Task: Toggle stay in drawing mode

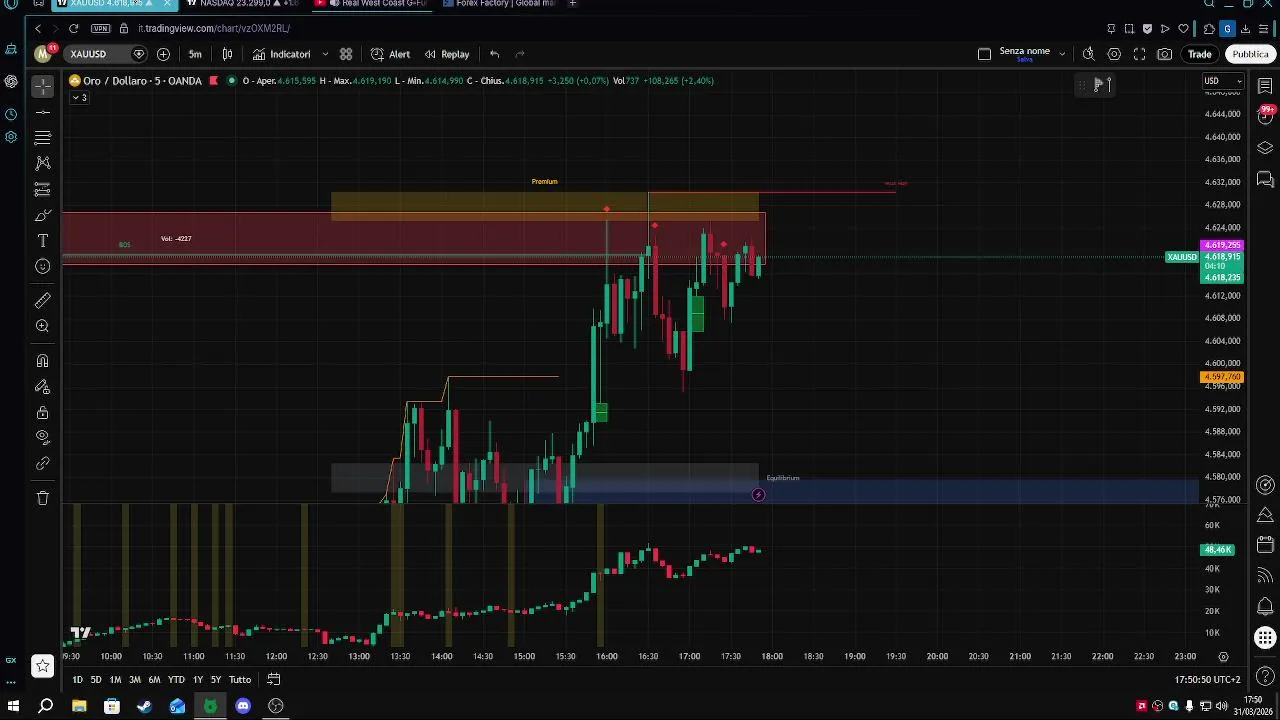Action: [x=42, y=387]
